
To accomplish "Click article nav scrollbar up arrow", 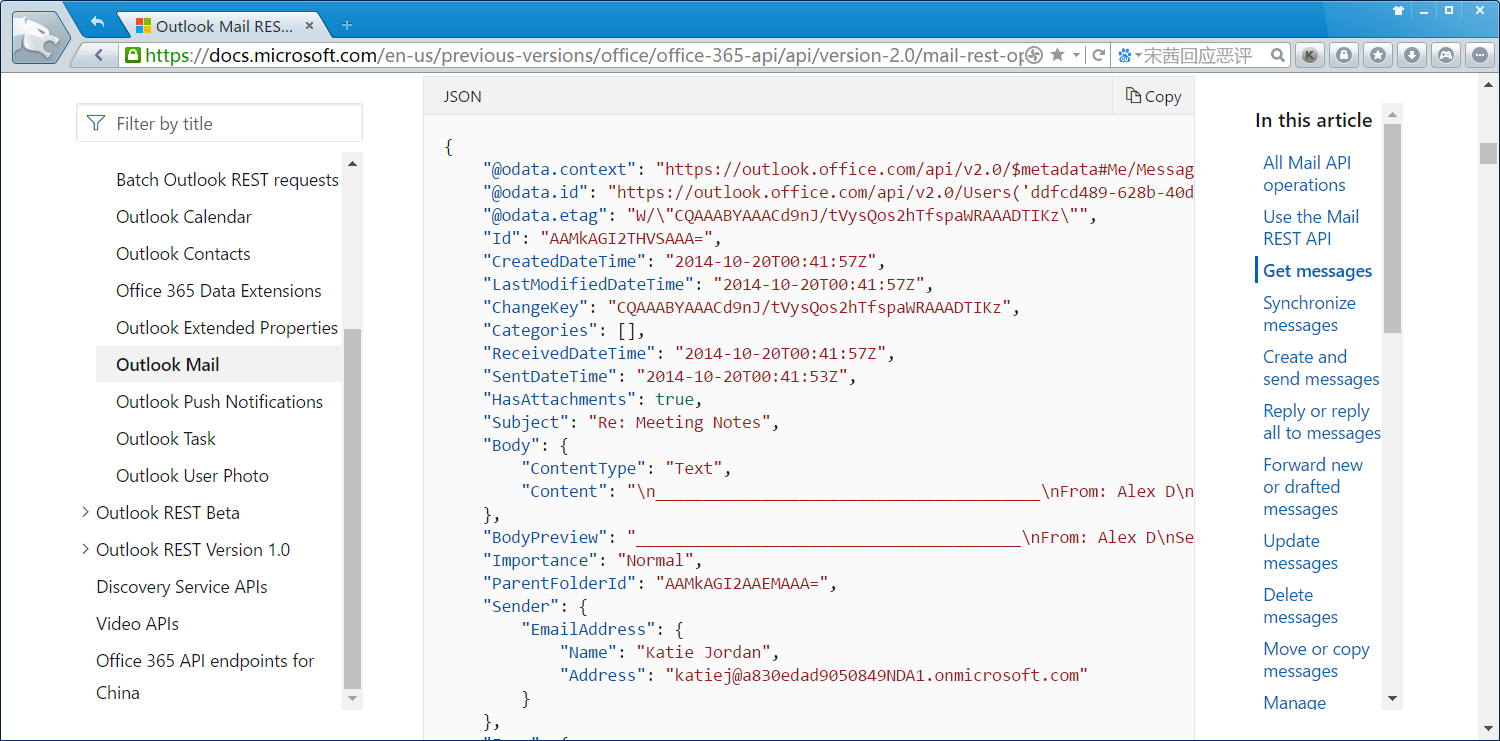I will (1392, 116).
